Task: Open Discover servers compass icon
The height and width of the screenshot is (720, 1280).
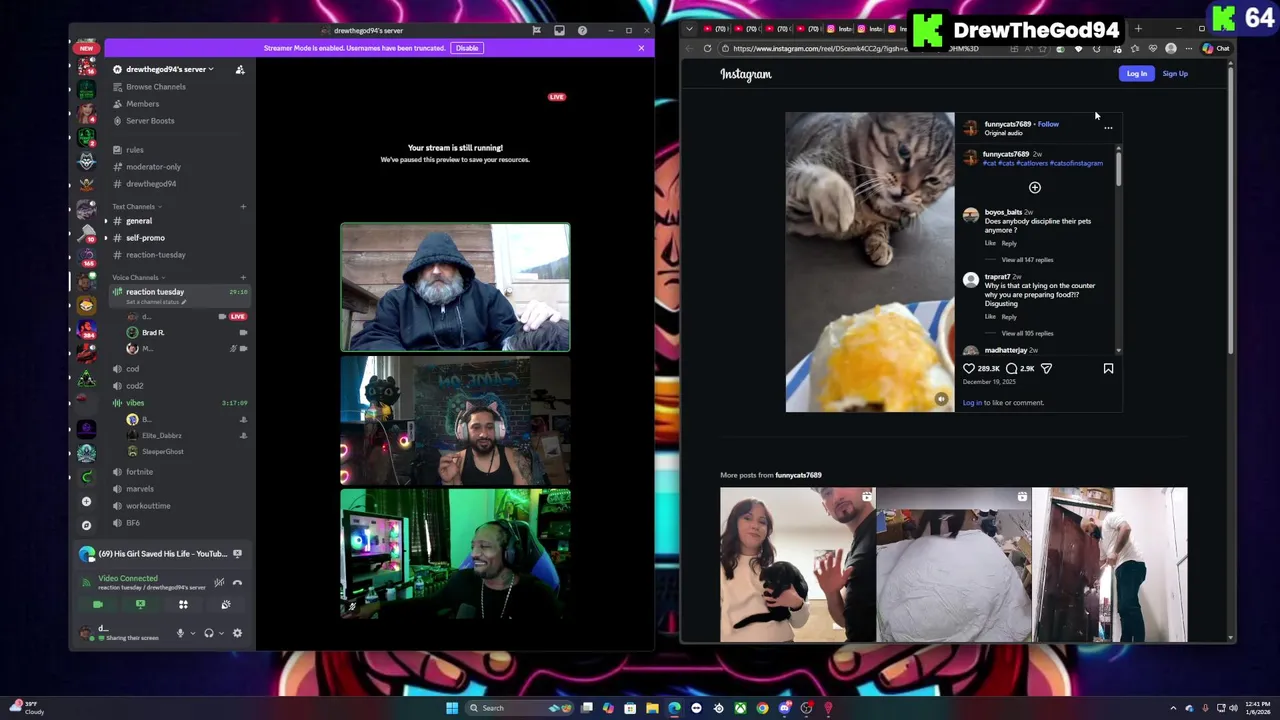Action: click(86, 525)
